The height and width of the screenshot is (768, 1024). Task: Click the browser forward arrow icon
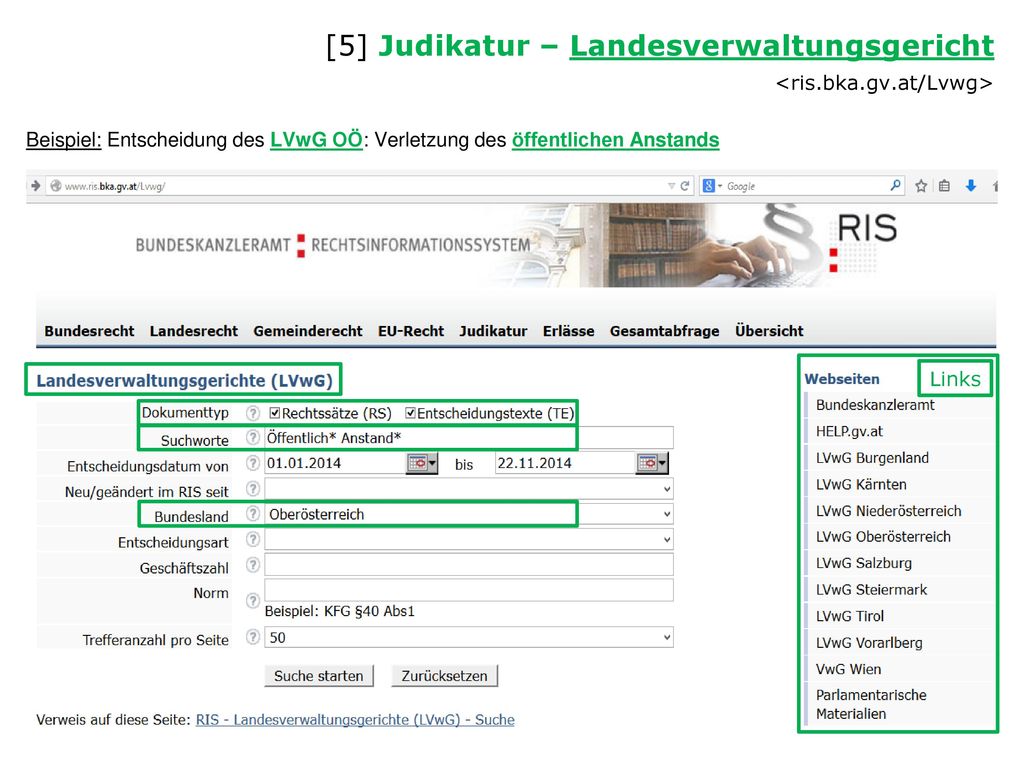coord(35,185)
